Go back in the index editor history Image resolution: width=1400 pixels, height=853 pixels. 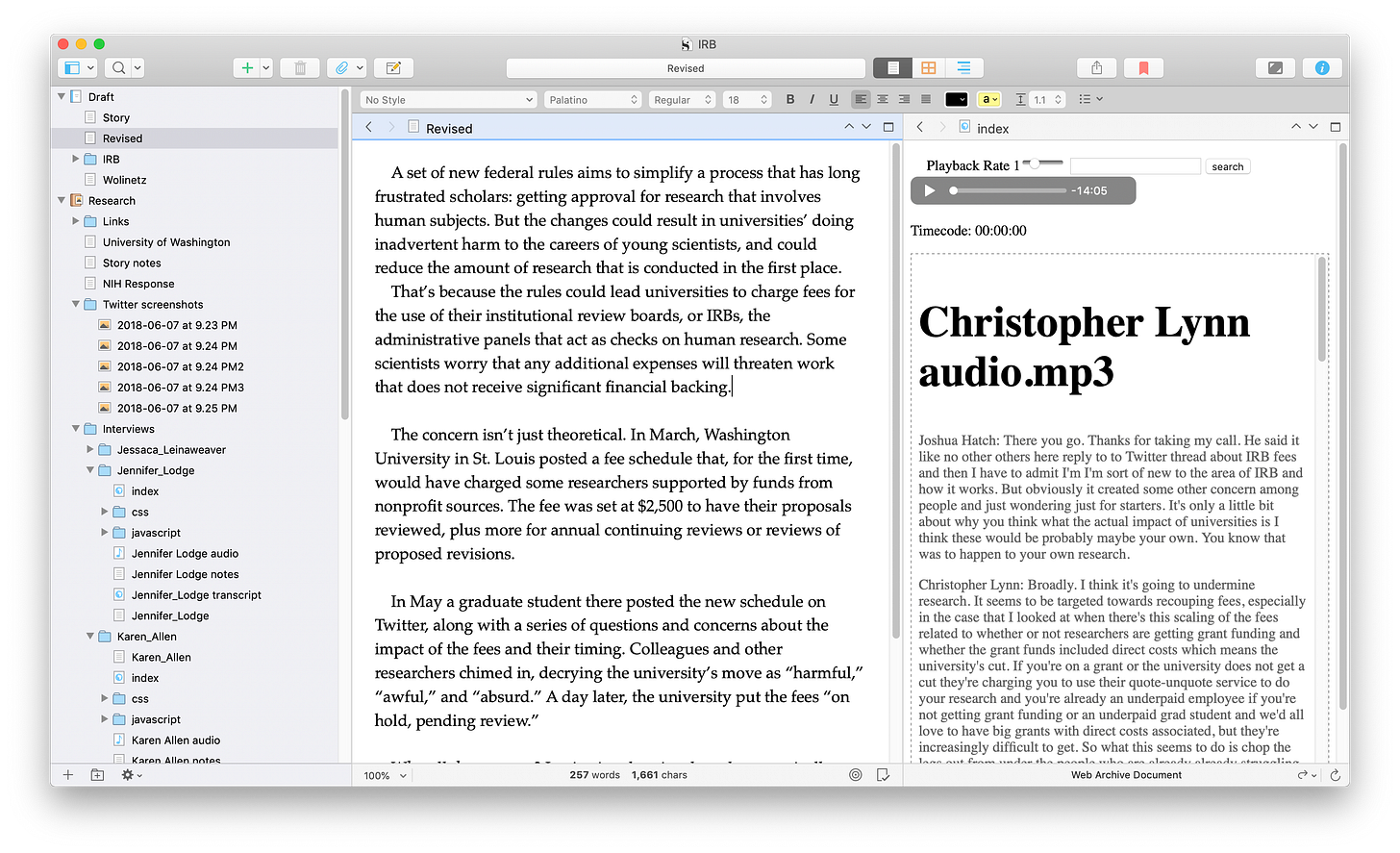point(920,127)
